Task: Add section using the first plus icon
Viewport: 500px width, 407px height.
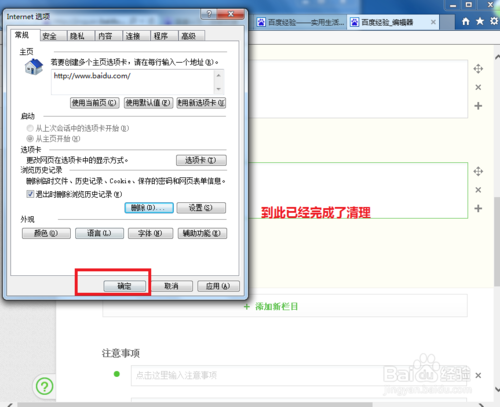Action: [x=478, y=106]
